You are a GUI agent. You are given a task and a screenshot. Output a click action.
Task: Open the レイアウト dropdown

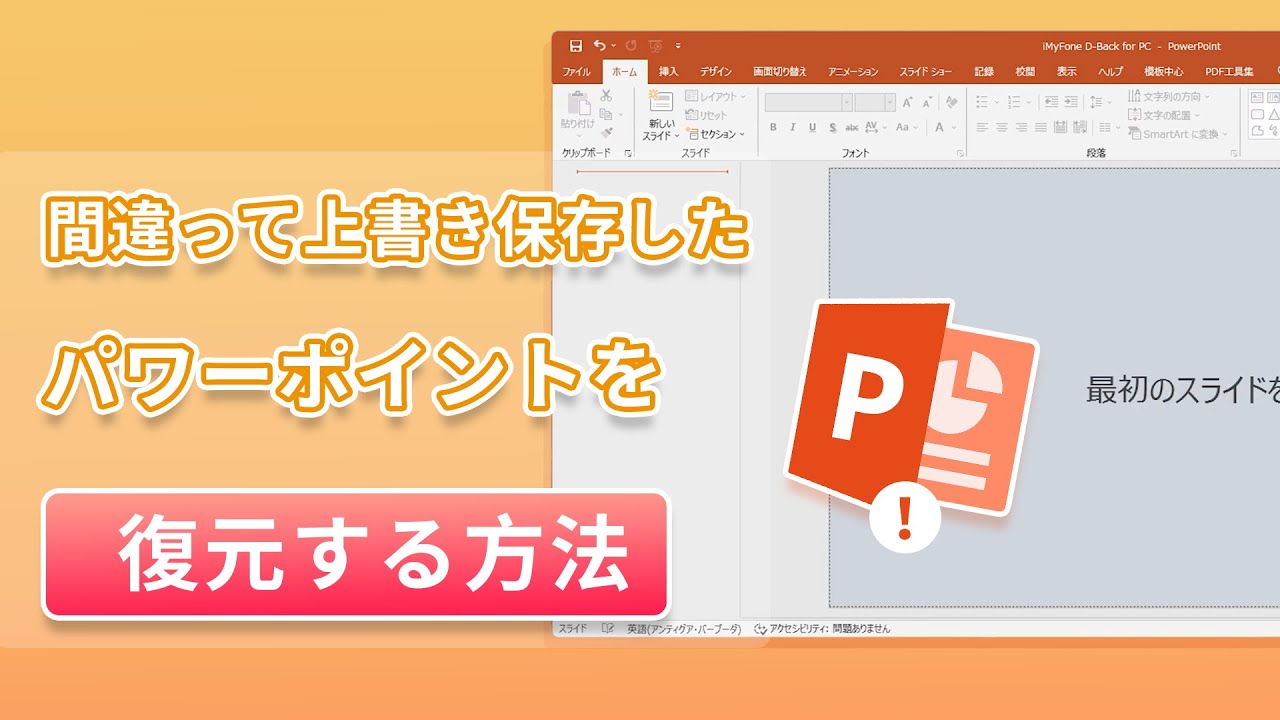point(717,96)
